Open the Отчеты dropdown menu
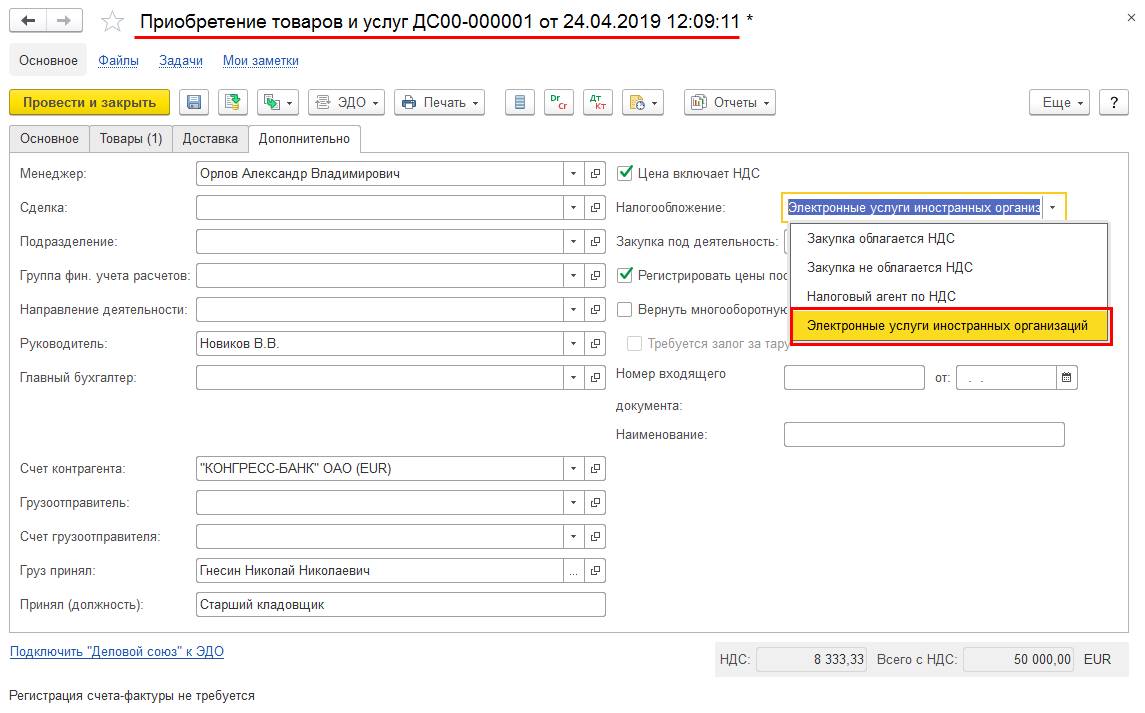 729,102
